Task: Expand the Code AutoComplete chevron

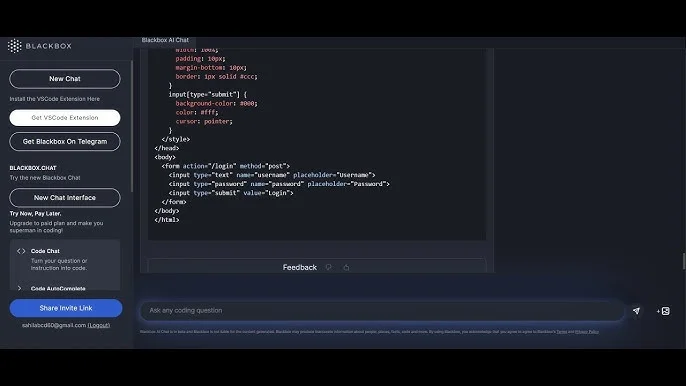Action: 19,288
